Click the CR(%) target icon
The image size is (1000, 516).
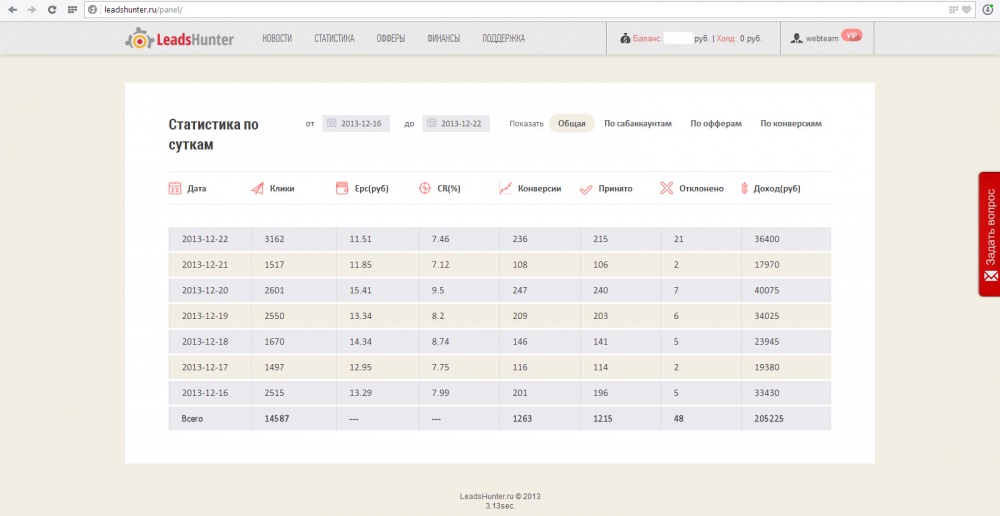tap(425, 188)
